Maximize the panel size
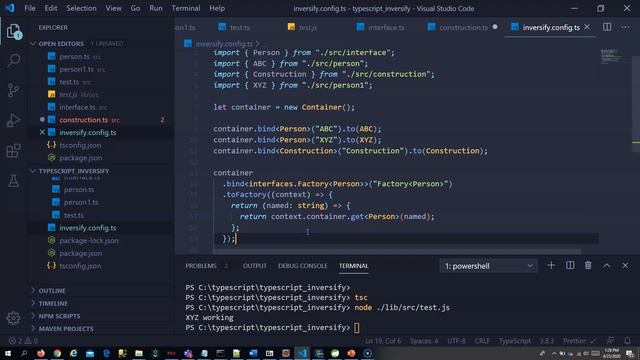 (x=607, y=266)
